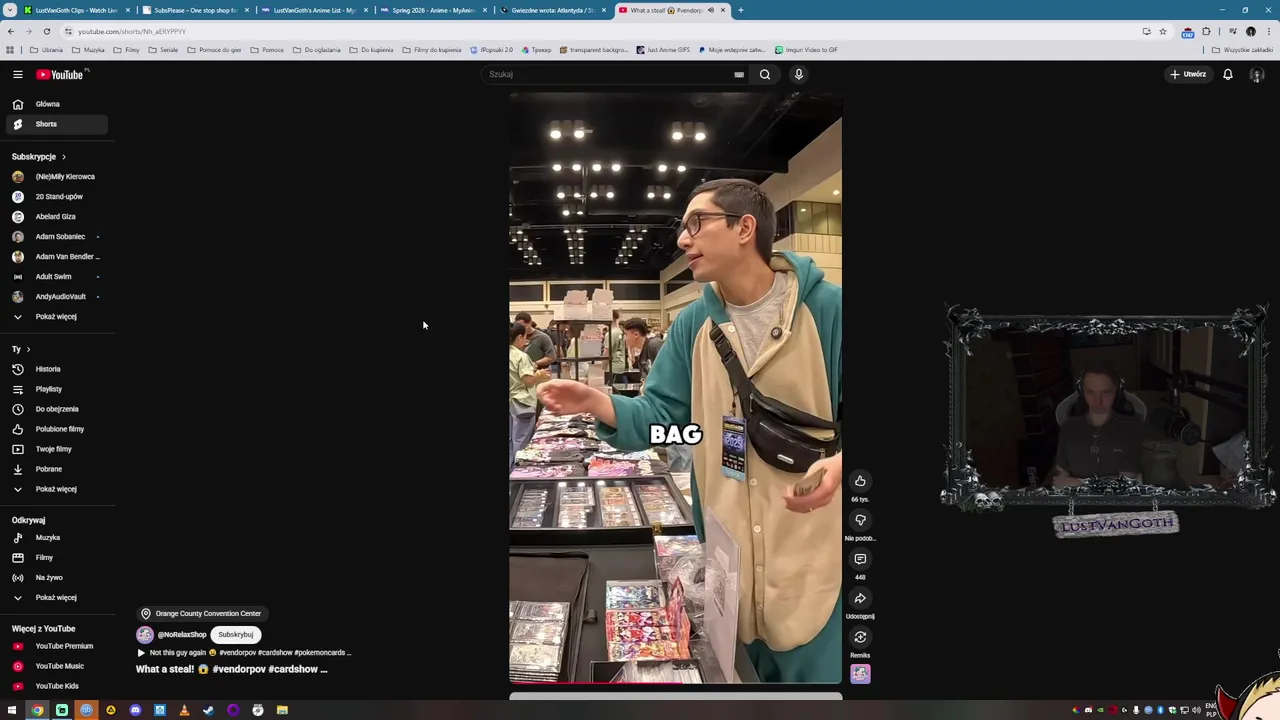This screenshot has height=720, width=1280.
Task: Open the comments on the Short
Action: [x=860, y=559]
